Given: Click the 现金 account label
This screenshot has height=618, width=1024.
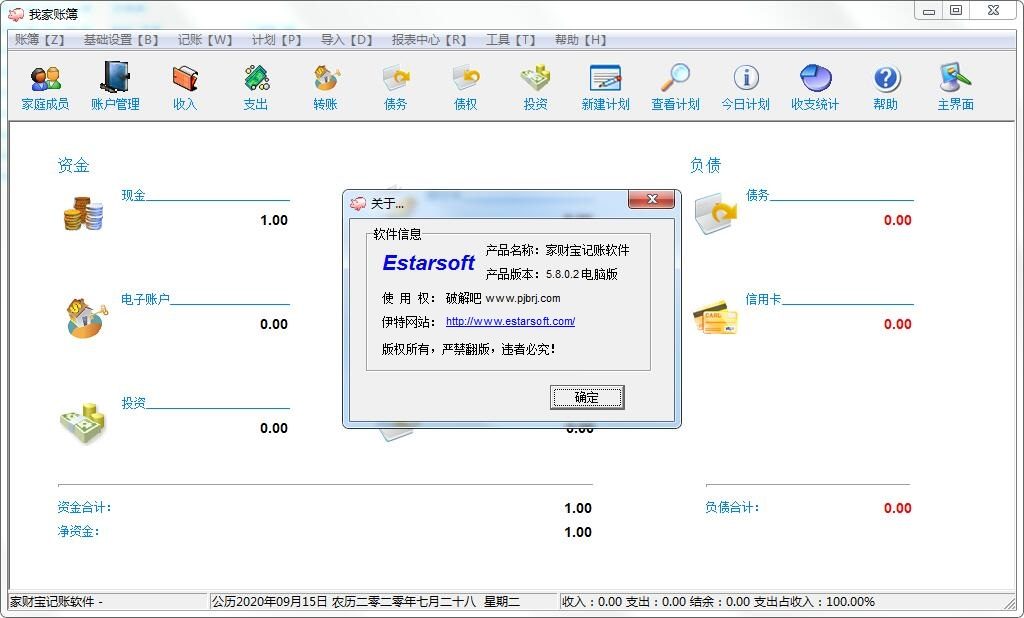Looking at the screenshot, I should (133, 195).
